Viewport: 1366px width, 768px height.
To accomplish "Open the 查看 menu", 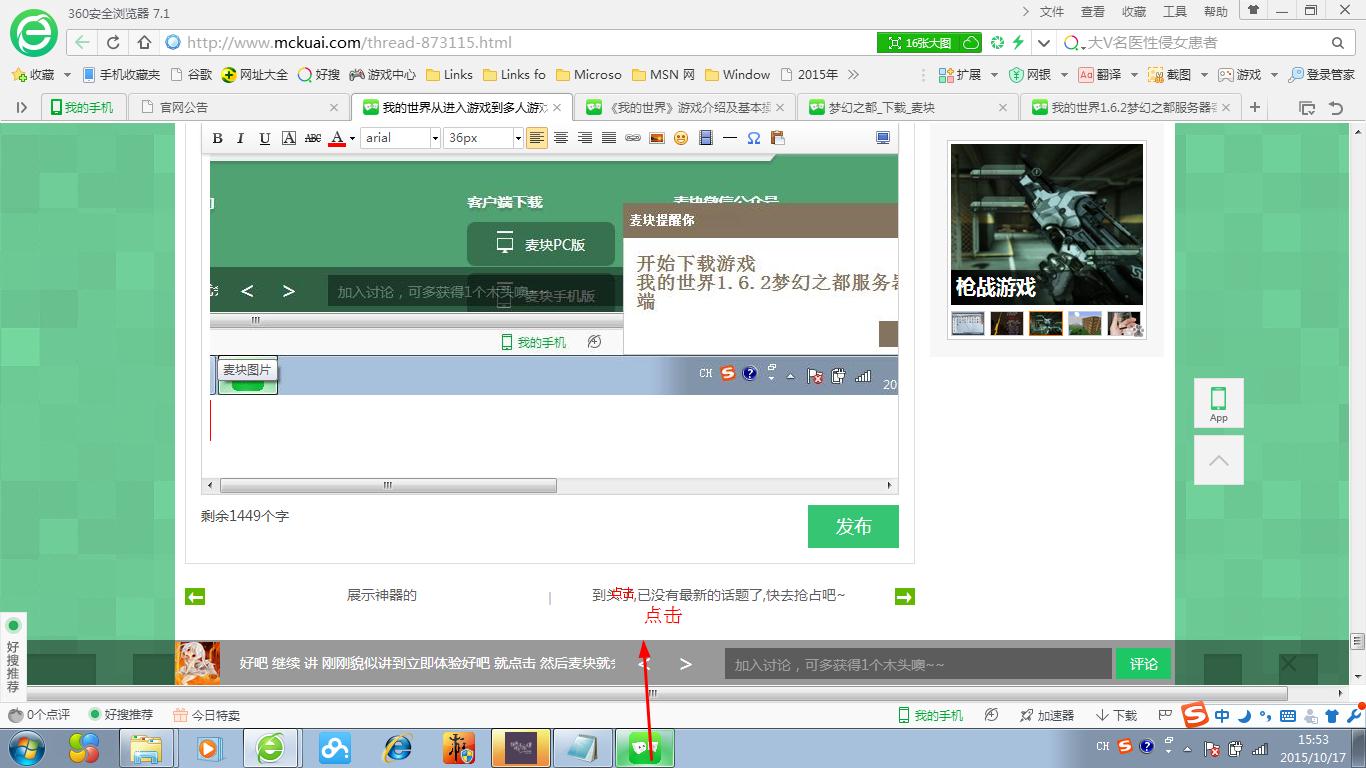I will coord(1093,12).
